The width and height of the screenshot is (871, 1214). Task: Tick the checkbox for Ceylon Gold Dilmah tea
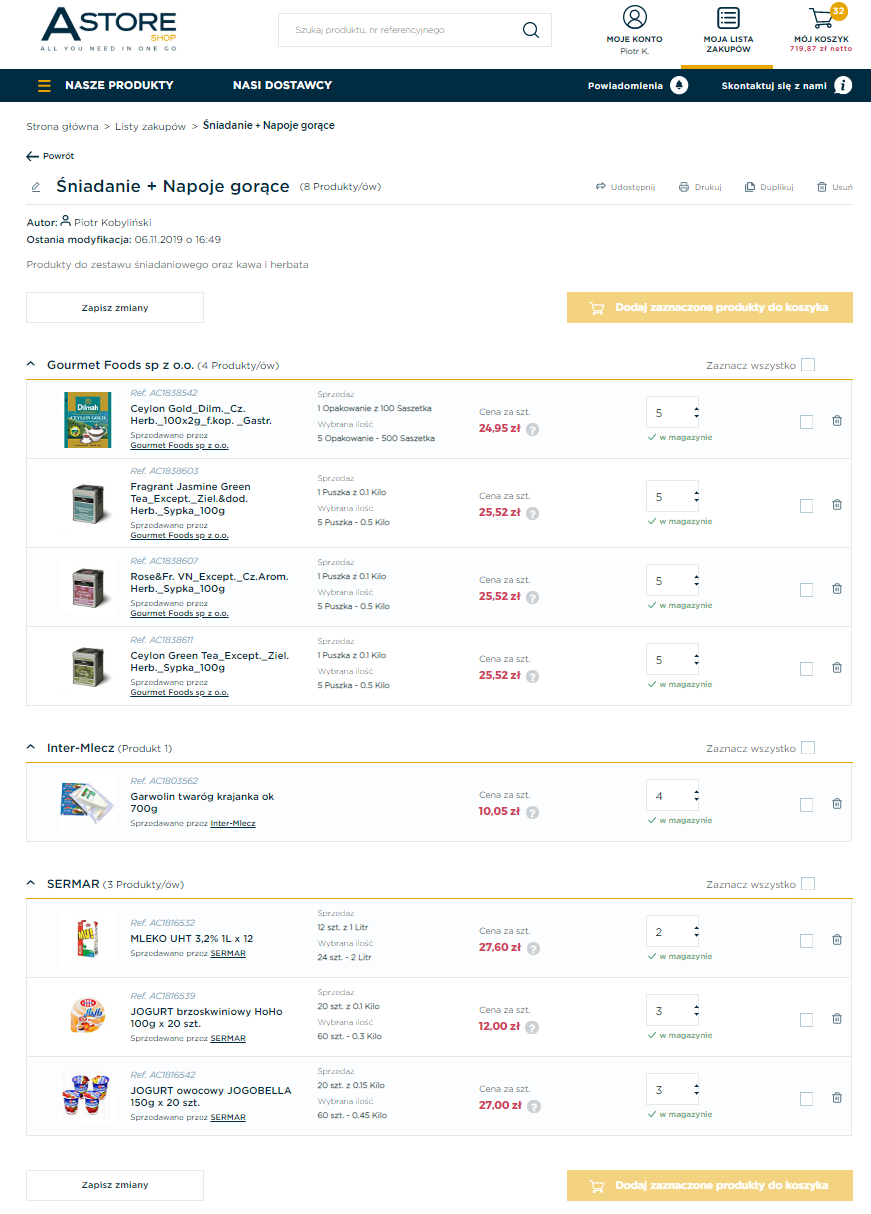tap(807, 422)
